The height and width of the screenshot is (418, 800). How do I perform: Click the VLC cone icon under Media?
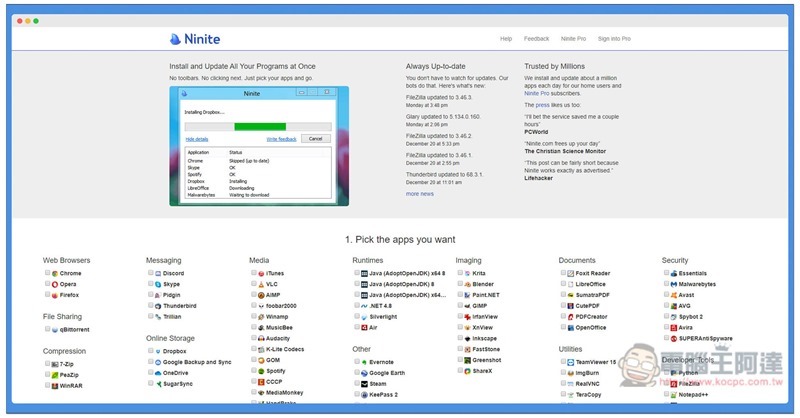tap(261, 284)
